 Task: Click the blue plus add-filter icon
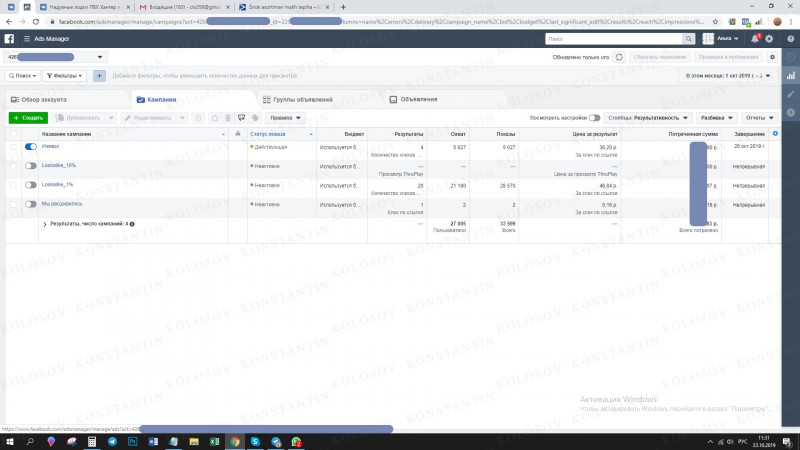(99, 76)
